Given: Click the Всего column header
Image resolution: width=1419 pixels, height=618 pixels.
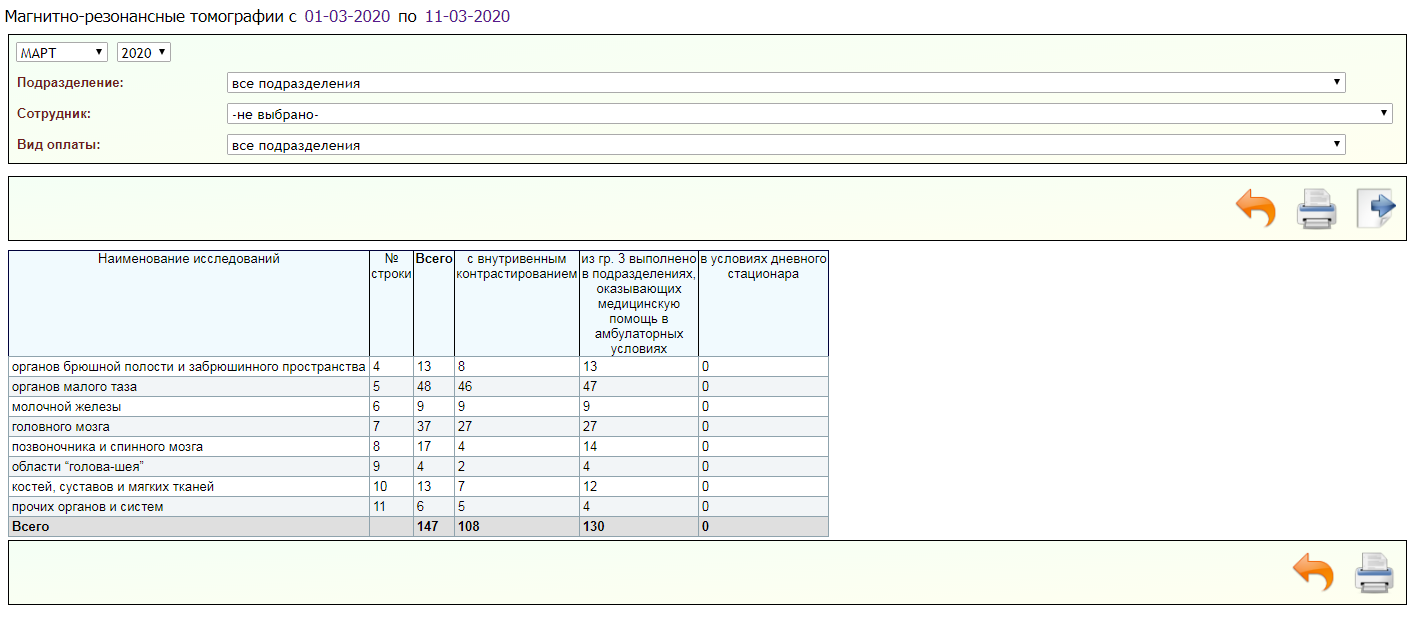Looking at the screenshot, I should coord(434,259).
